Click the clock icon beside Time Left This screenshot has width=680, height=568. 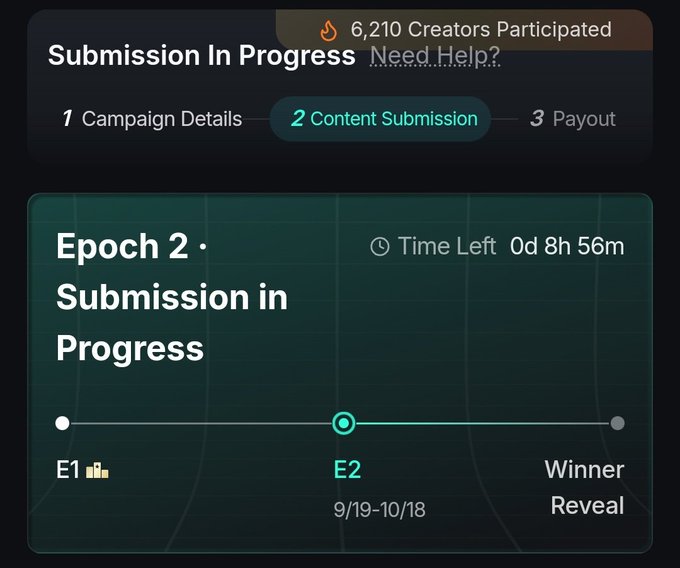point(380,246)
